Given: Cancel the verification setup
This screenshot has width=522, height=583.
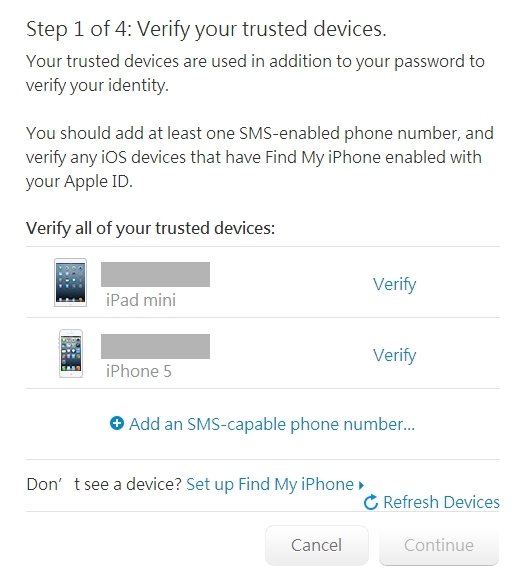Looking at the screenshot, I should (x=316, y=545).
